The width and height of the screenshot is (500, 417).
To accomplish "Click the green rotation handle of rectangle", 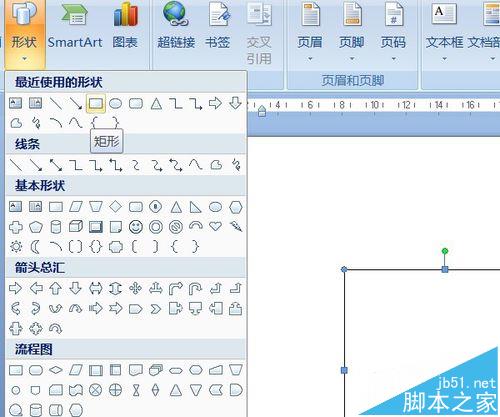I will coord(445,251).
